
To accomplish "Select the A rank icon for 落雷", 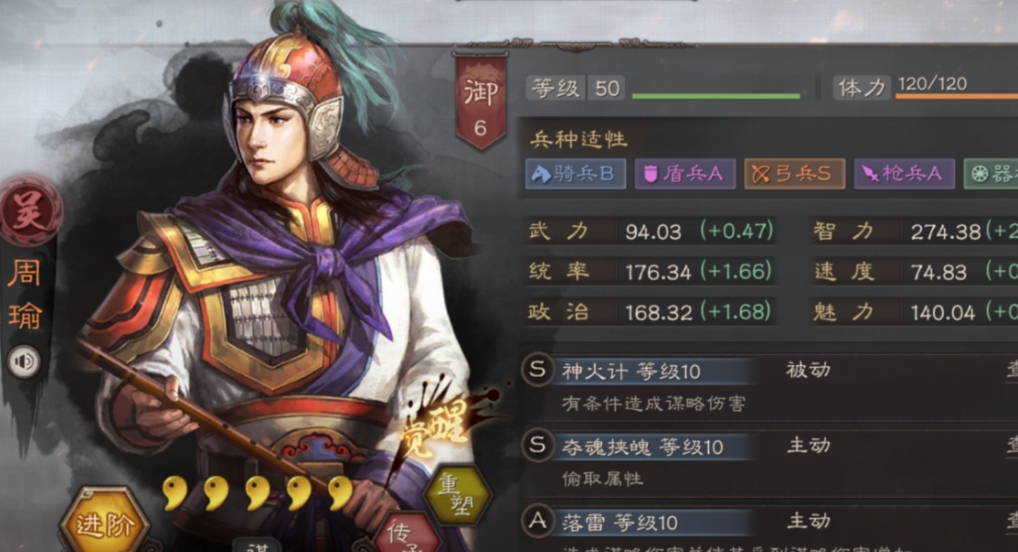I will 538,521.
